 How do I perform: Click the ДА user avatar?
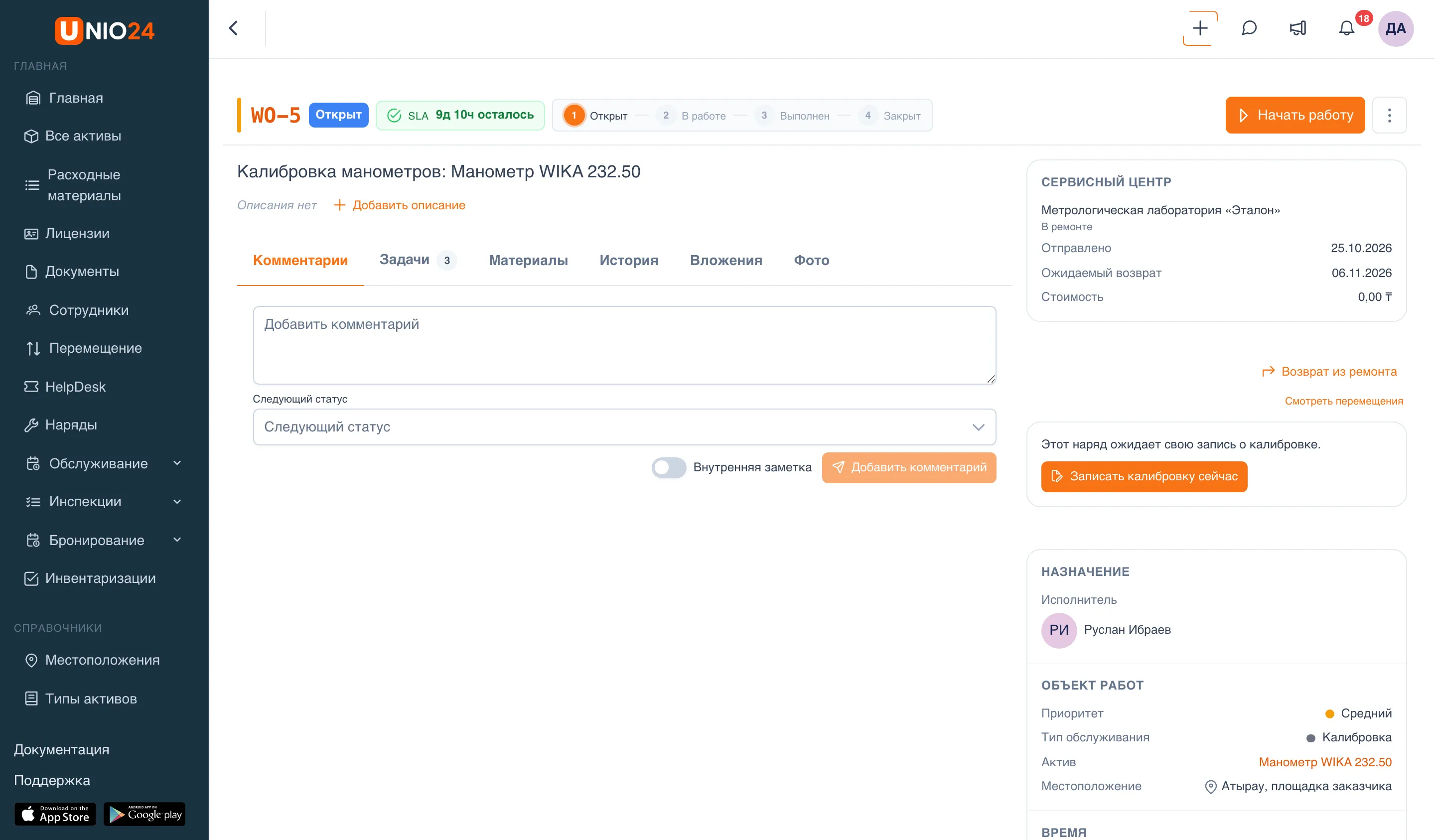coord(1395,28)
